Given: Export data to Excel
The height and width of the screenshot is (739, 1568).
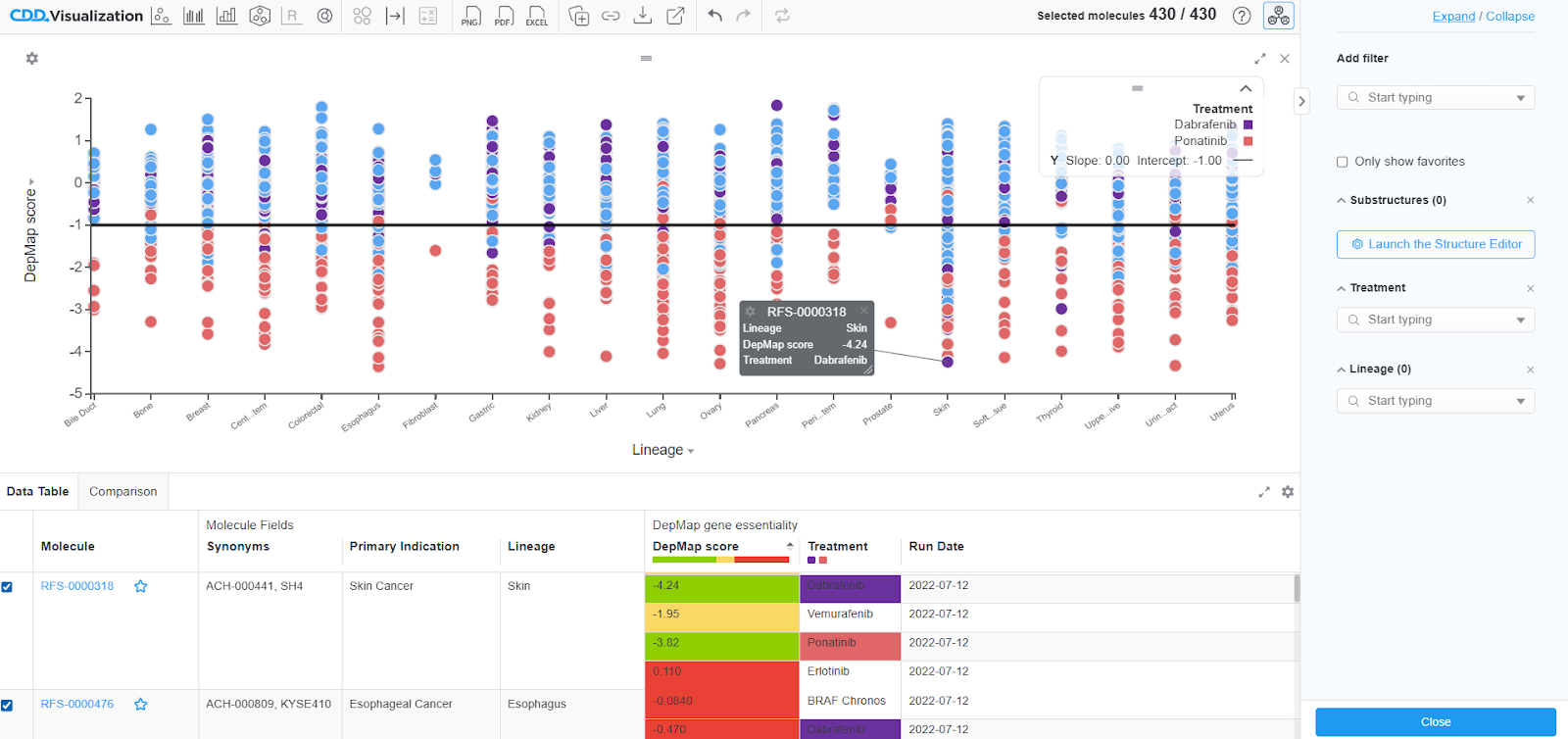Looking at the screenshot, I should 537,16.
